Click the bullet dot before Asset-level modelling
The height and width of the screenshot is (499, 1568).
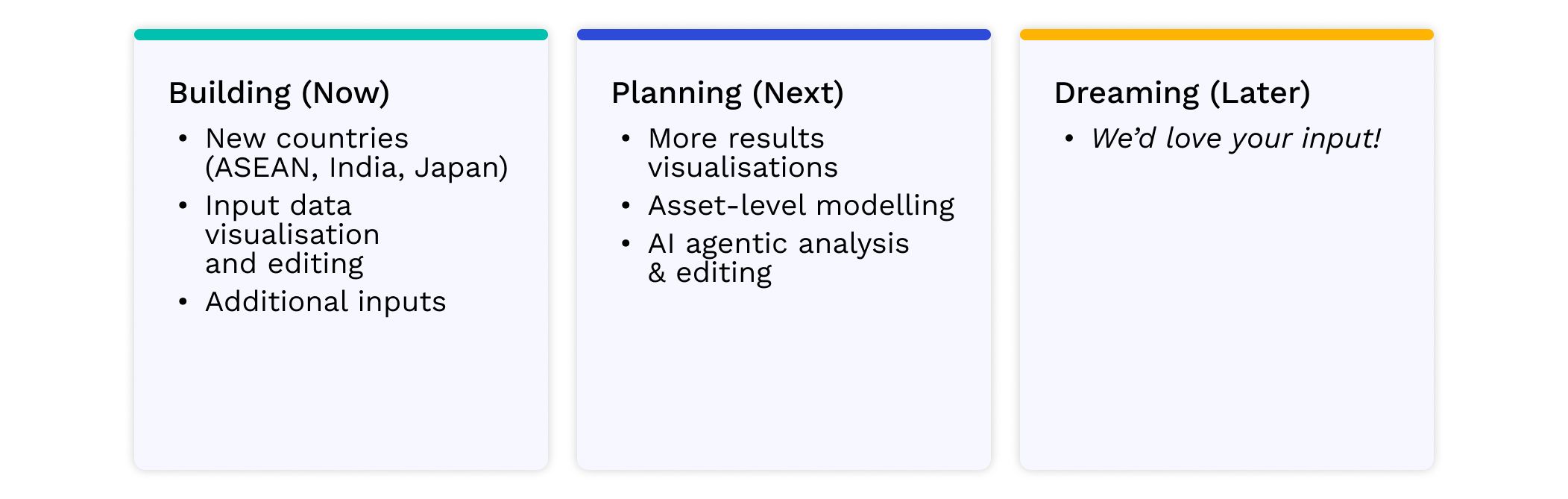626,206
